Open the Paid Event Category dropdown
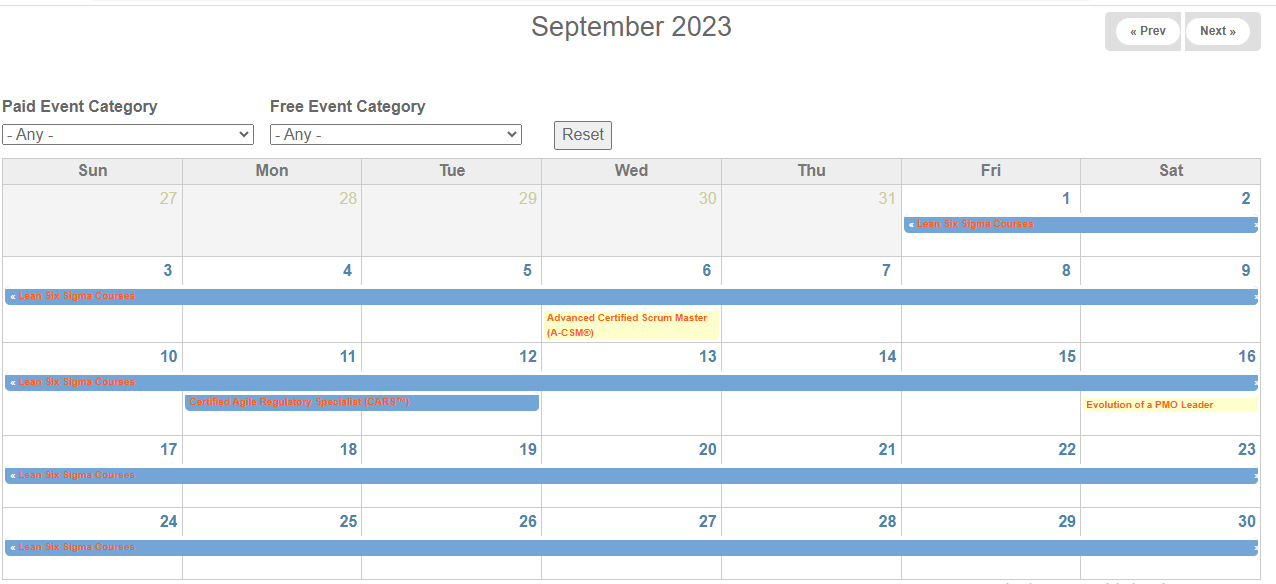This screenshot has width=1276, height=584. (128, 134)
